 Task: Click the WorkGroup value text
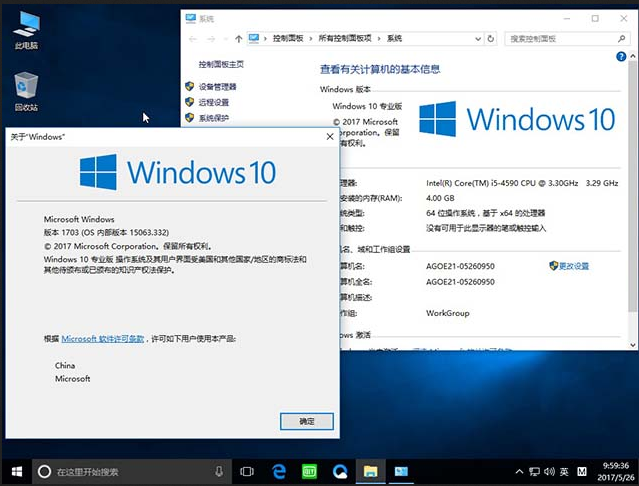tap(447, 313)
